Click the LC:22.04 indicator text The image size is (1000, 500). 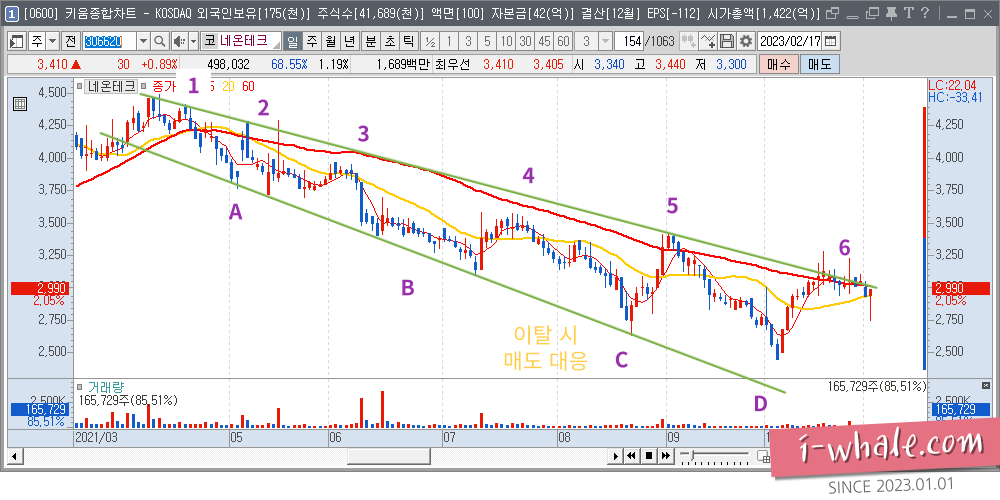pos(952,85)
